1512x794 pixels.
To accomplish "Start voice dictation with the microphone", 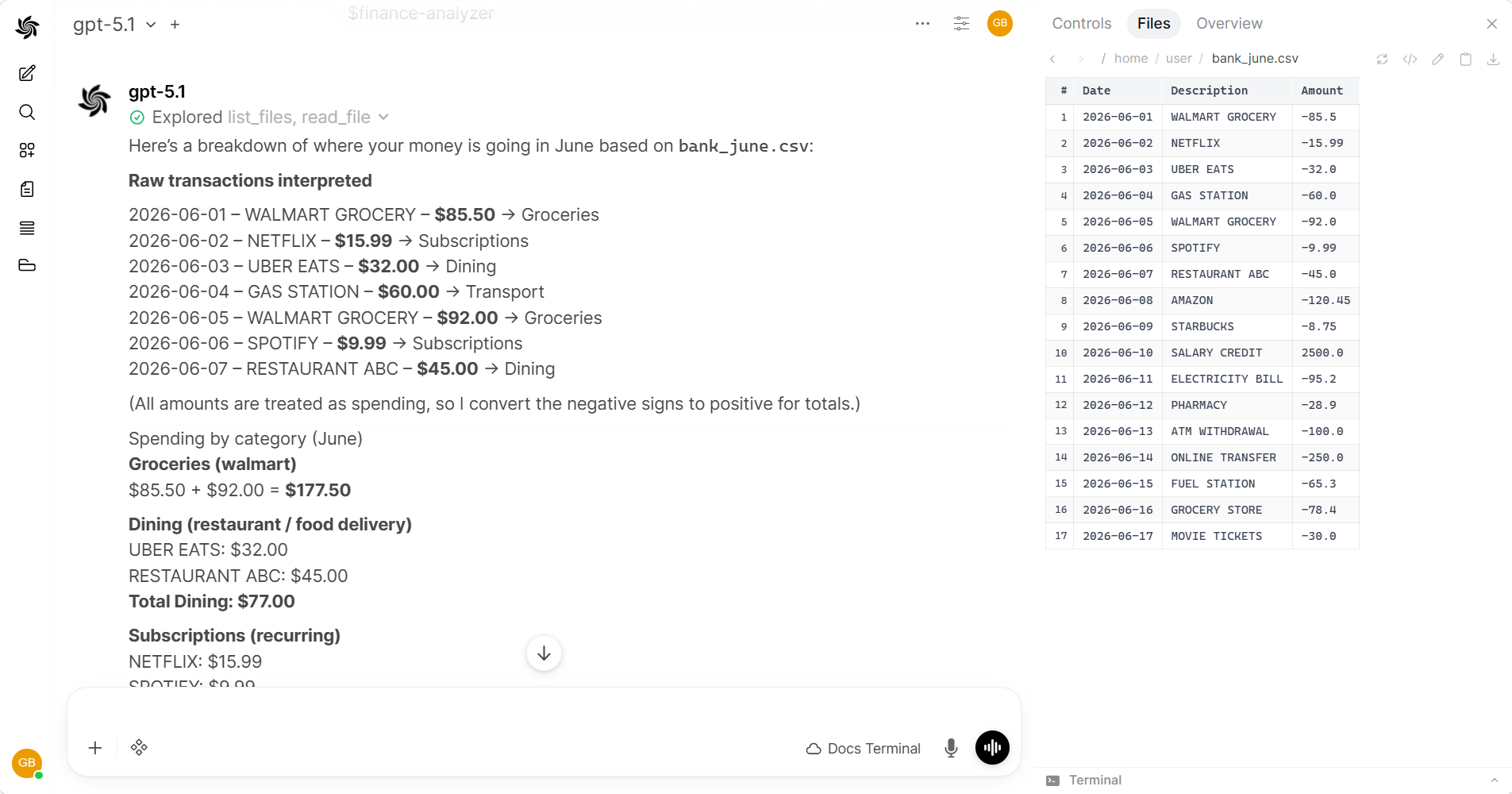I will click(x=951, y=748).
